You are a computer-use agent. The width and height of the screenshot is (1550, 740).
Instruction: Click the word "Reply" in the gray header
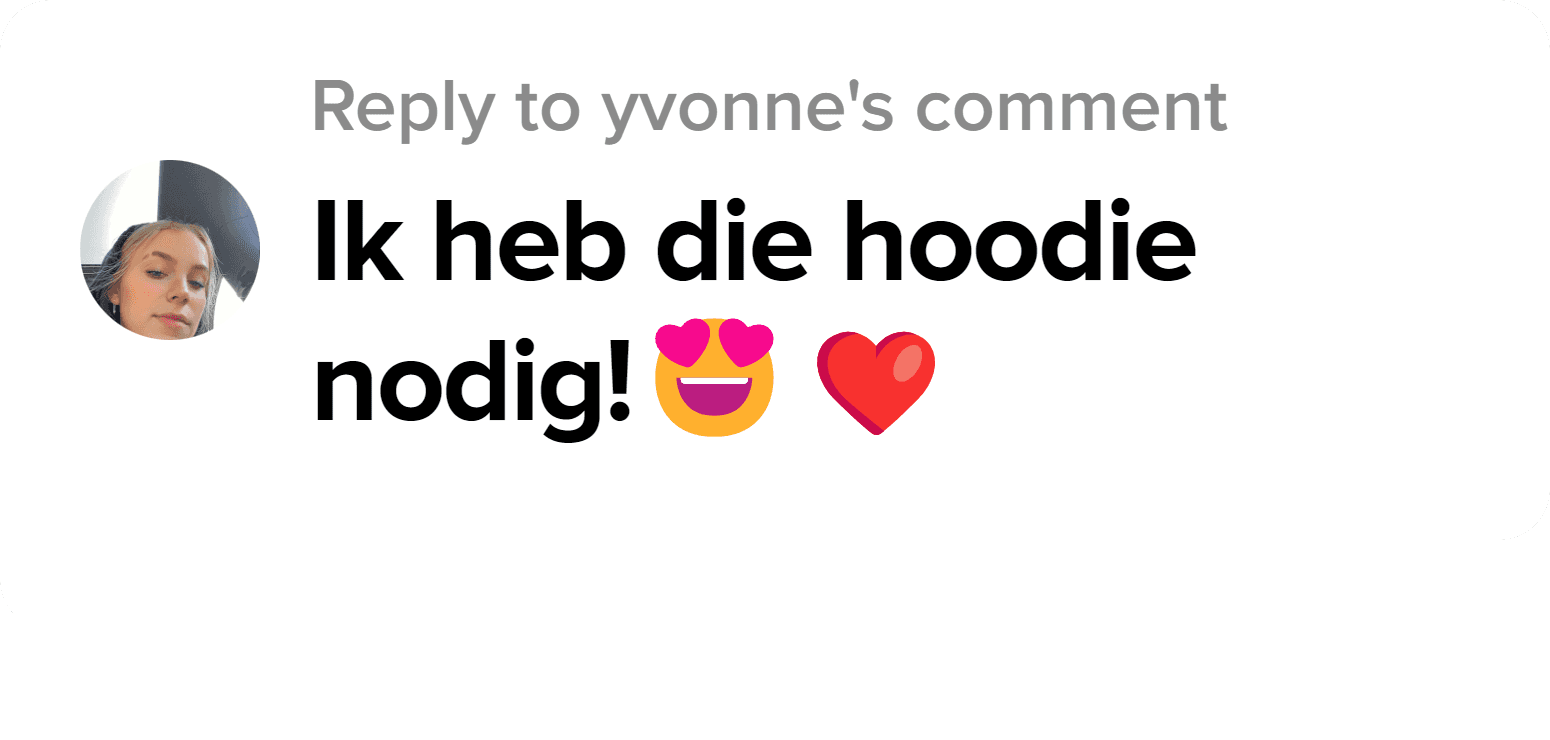(402, 108)
